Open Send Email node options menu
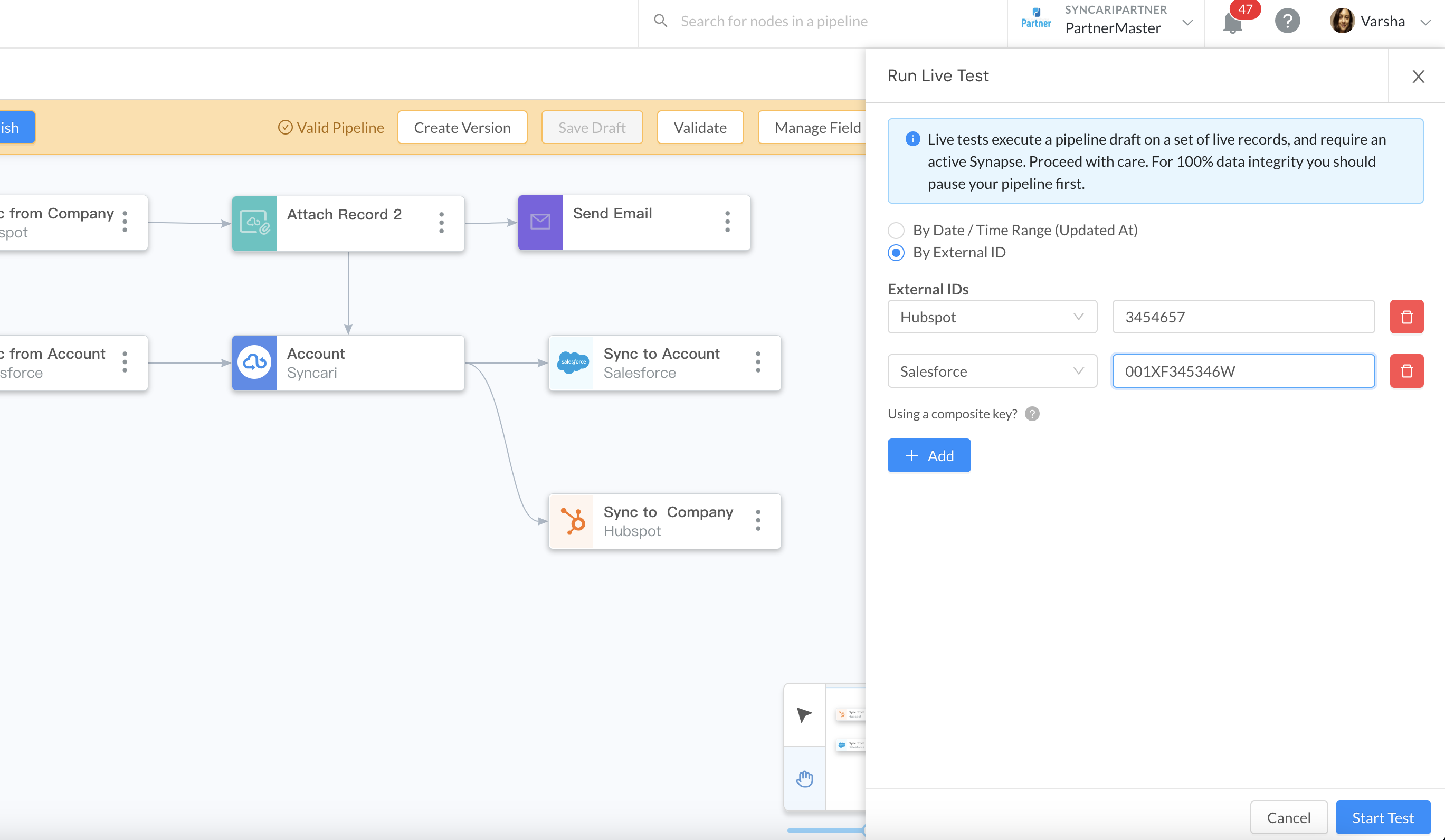 727,222
